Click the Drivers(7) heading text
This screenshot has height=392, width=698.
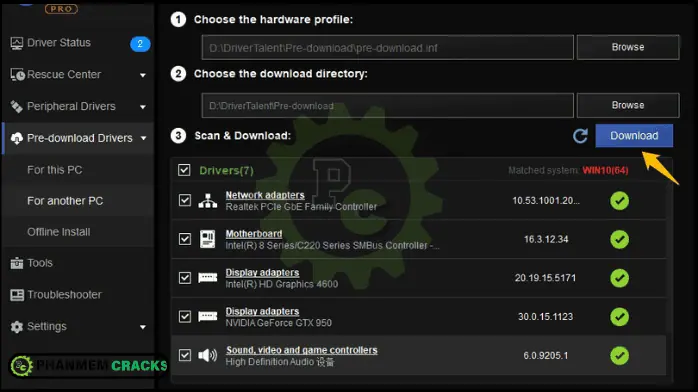coord(226,170)
